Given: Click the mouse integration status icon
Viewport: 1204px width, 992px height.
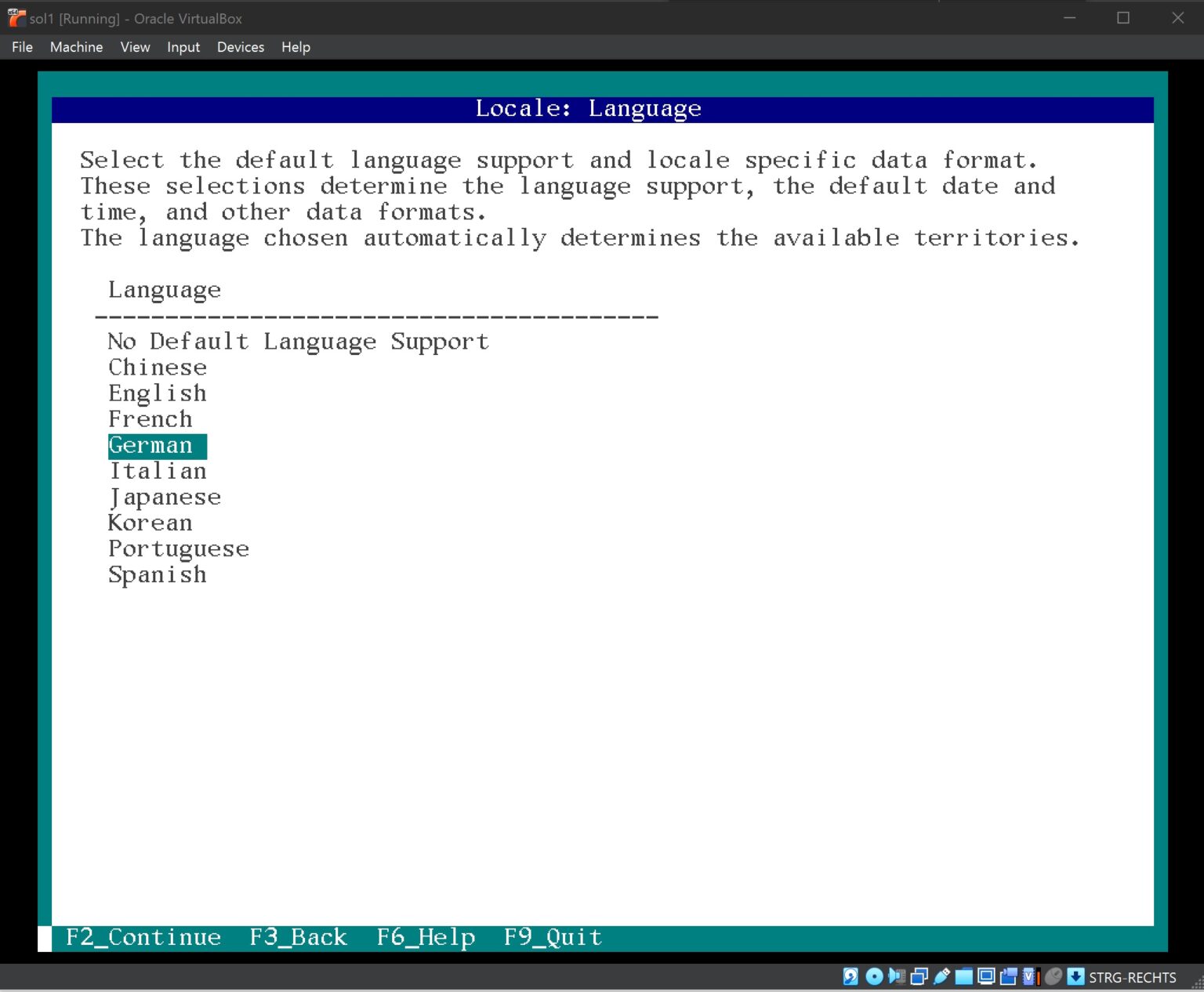Looking at the screenshot, I should (x=1052, y=976).
